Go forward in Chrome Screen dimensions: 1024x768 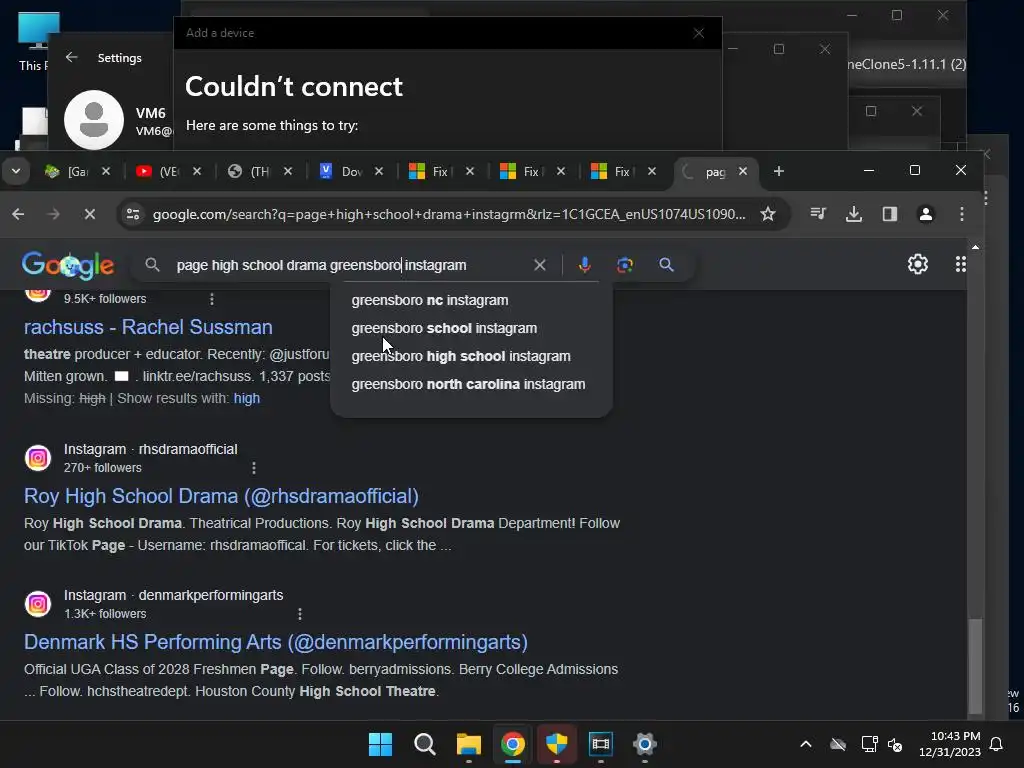(54, 214)
